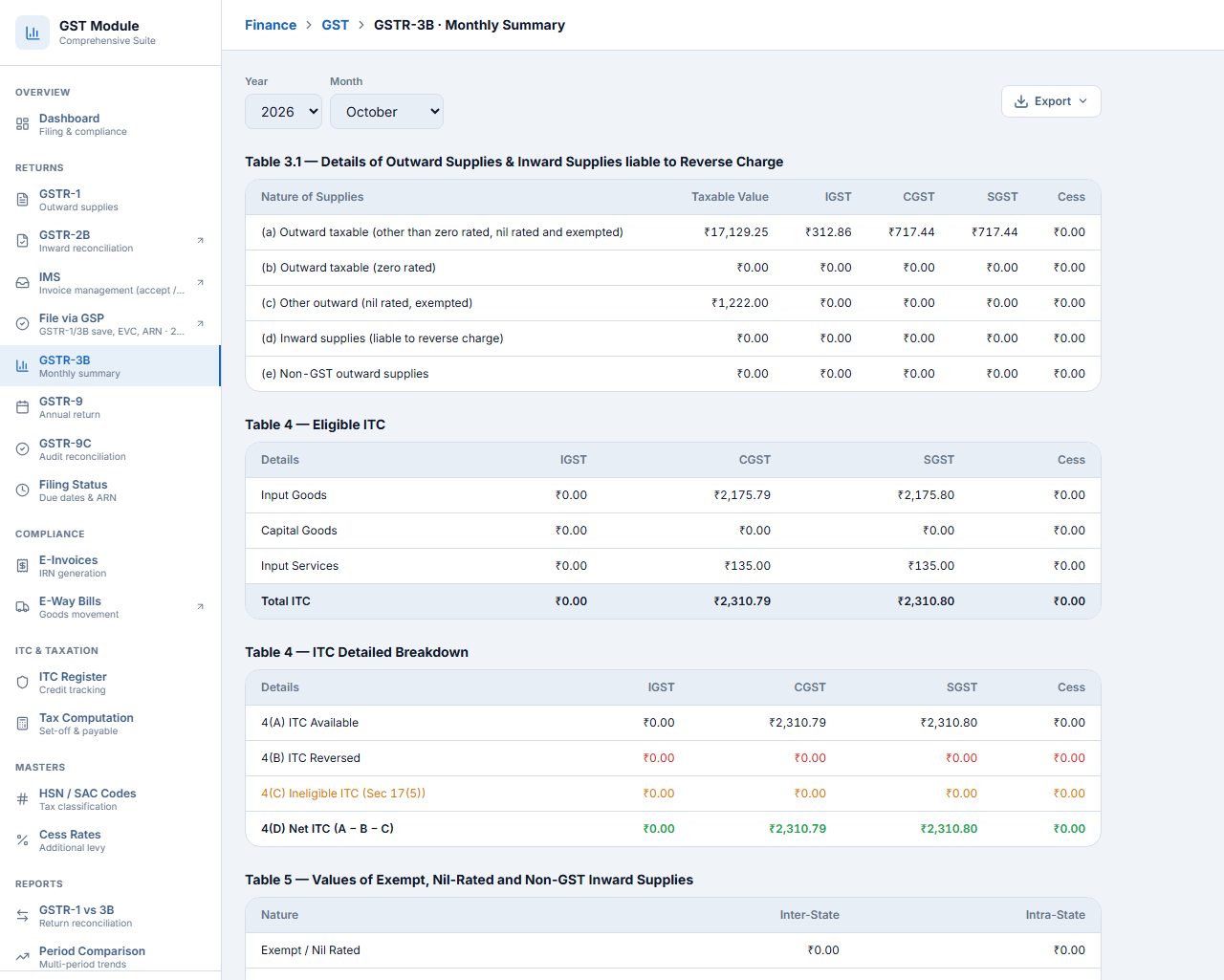This screenshot has height=980, width=1224.
Task: Click the '4(C) Ineligible ITC (Sec 17(5))' row
Action: 673,794
